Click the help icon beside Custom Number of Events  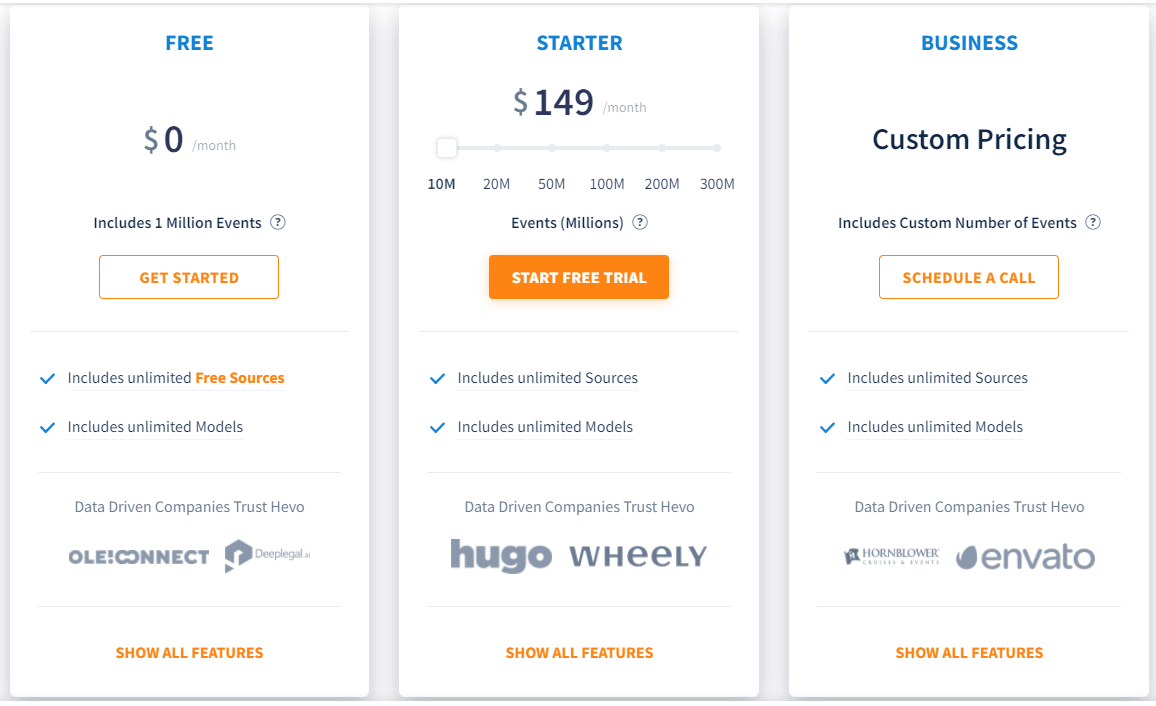click(x=1095, y=222)
